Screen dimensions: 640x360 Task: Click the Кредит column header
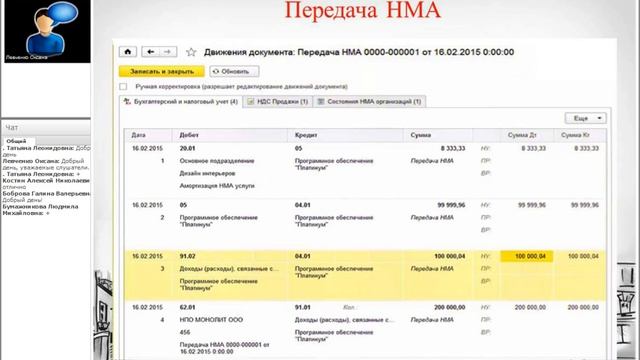tap(346, 135)
